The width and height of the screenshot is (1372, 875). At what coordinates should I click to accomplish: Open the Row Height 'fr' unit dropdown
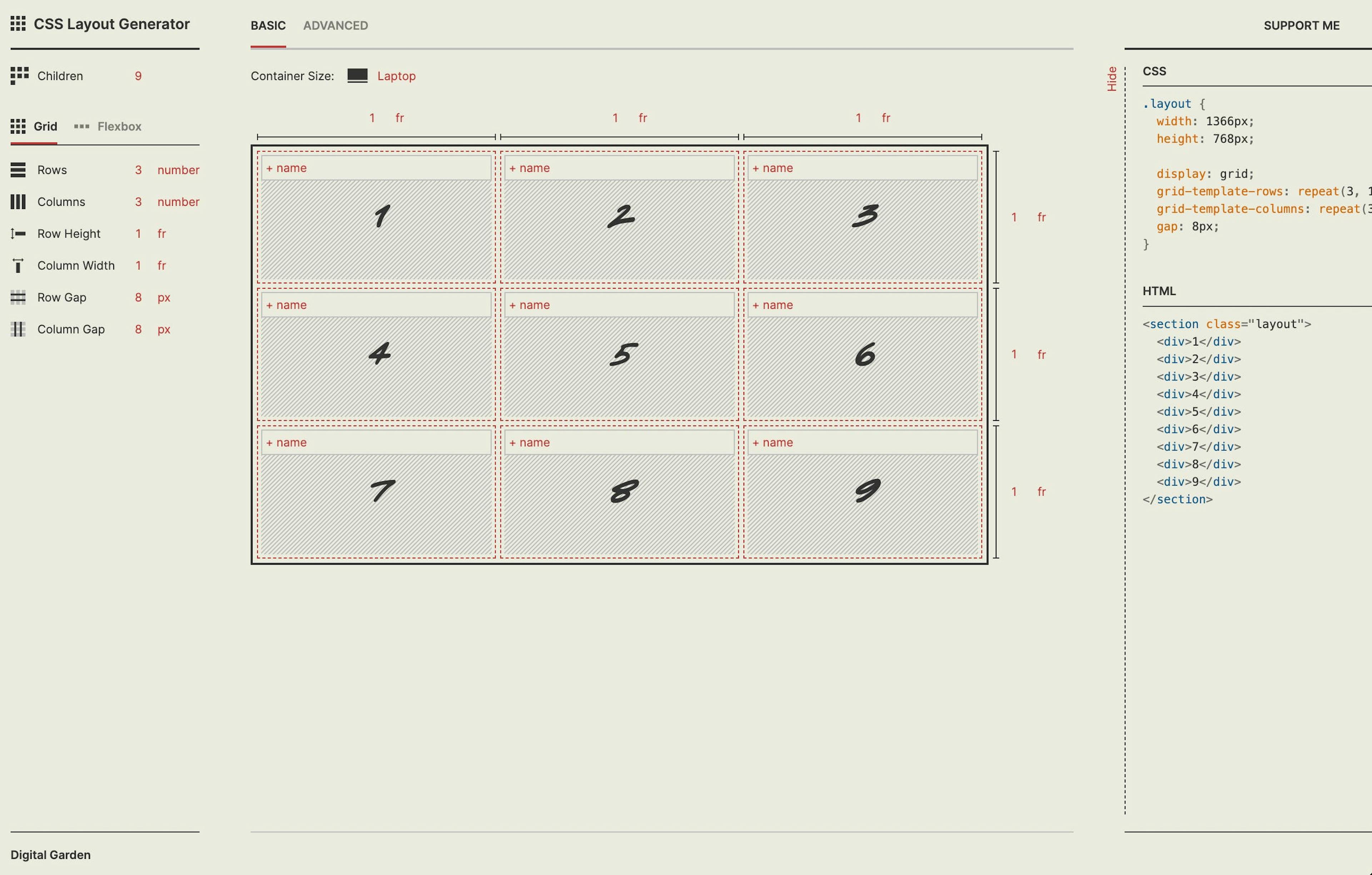(162, 234)
